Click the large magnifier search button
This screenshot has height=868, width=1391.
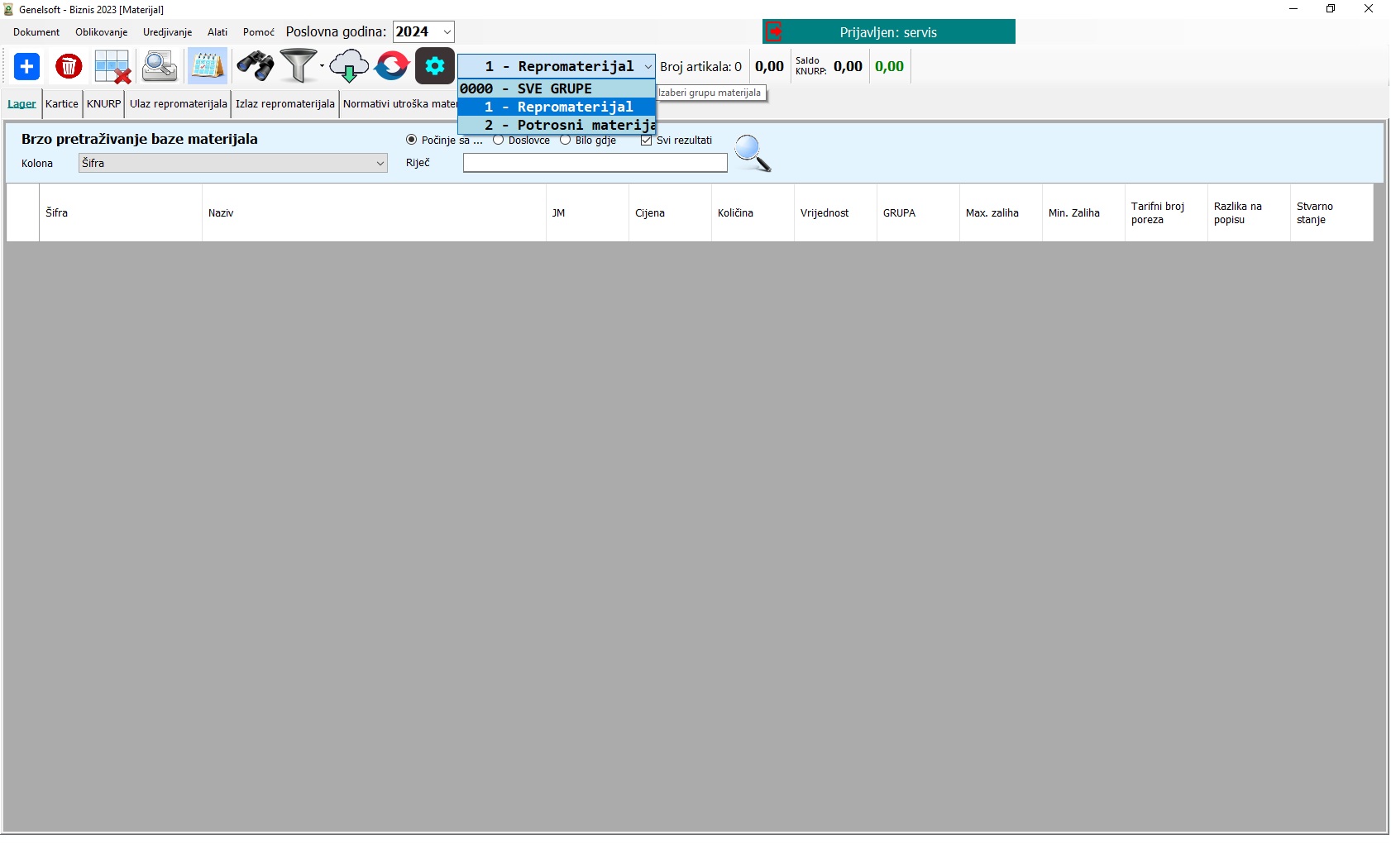click(x=753, y=154)
